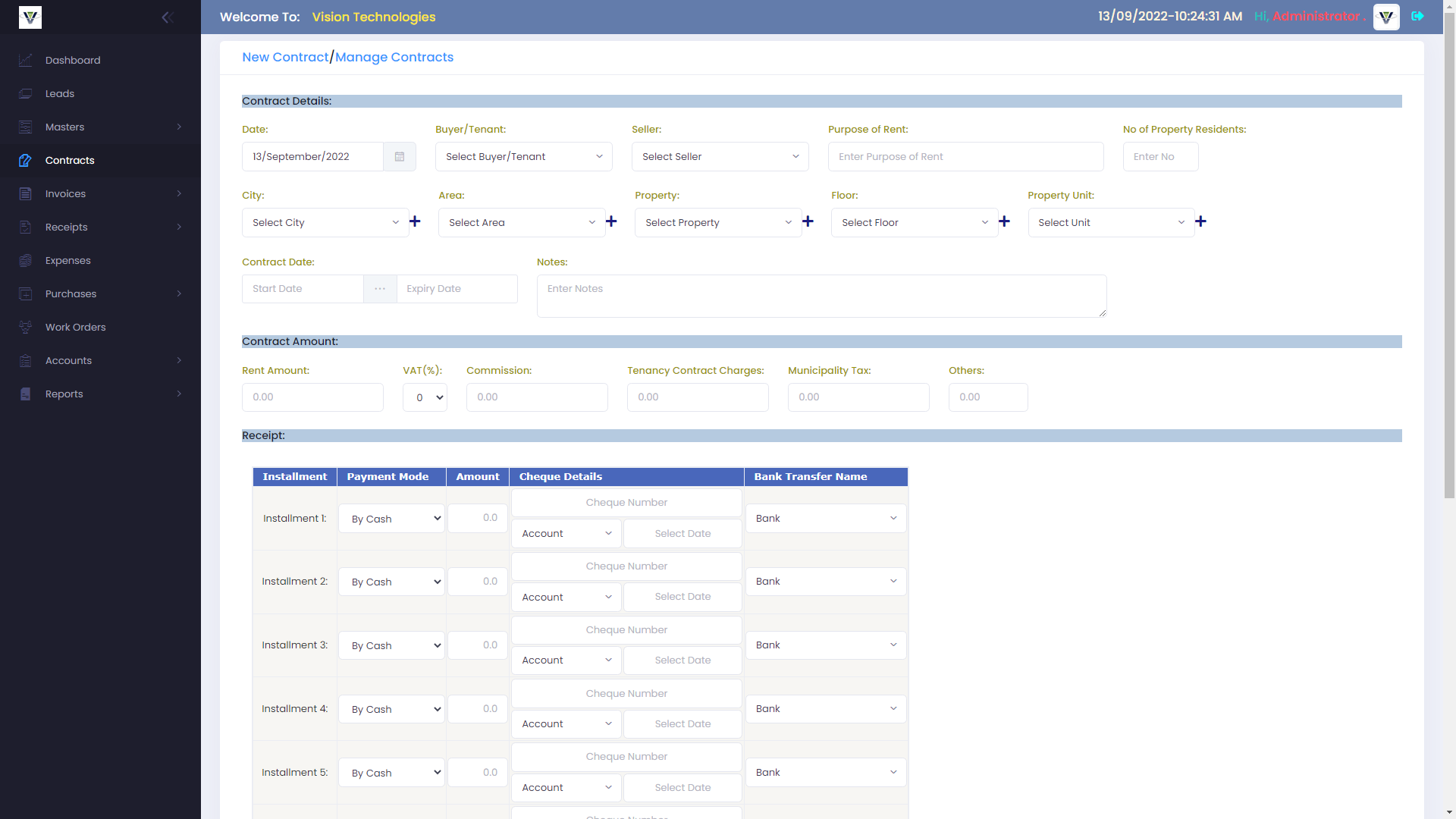The image size is (1456, 819).
Task: Click the Enter Notes text area
Action: click(821, 296)
